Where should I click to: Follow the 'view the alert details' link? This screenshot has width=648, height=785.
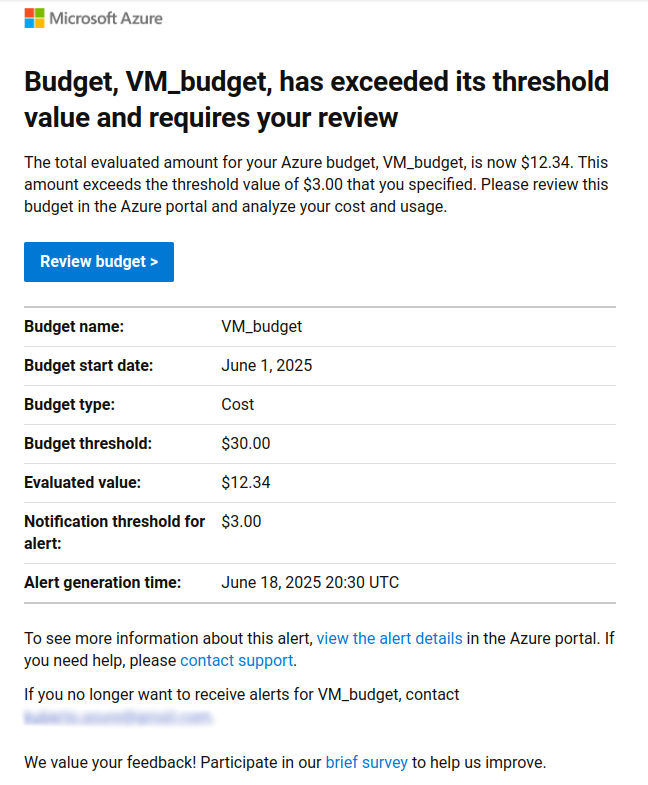tap(390, 638)
